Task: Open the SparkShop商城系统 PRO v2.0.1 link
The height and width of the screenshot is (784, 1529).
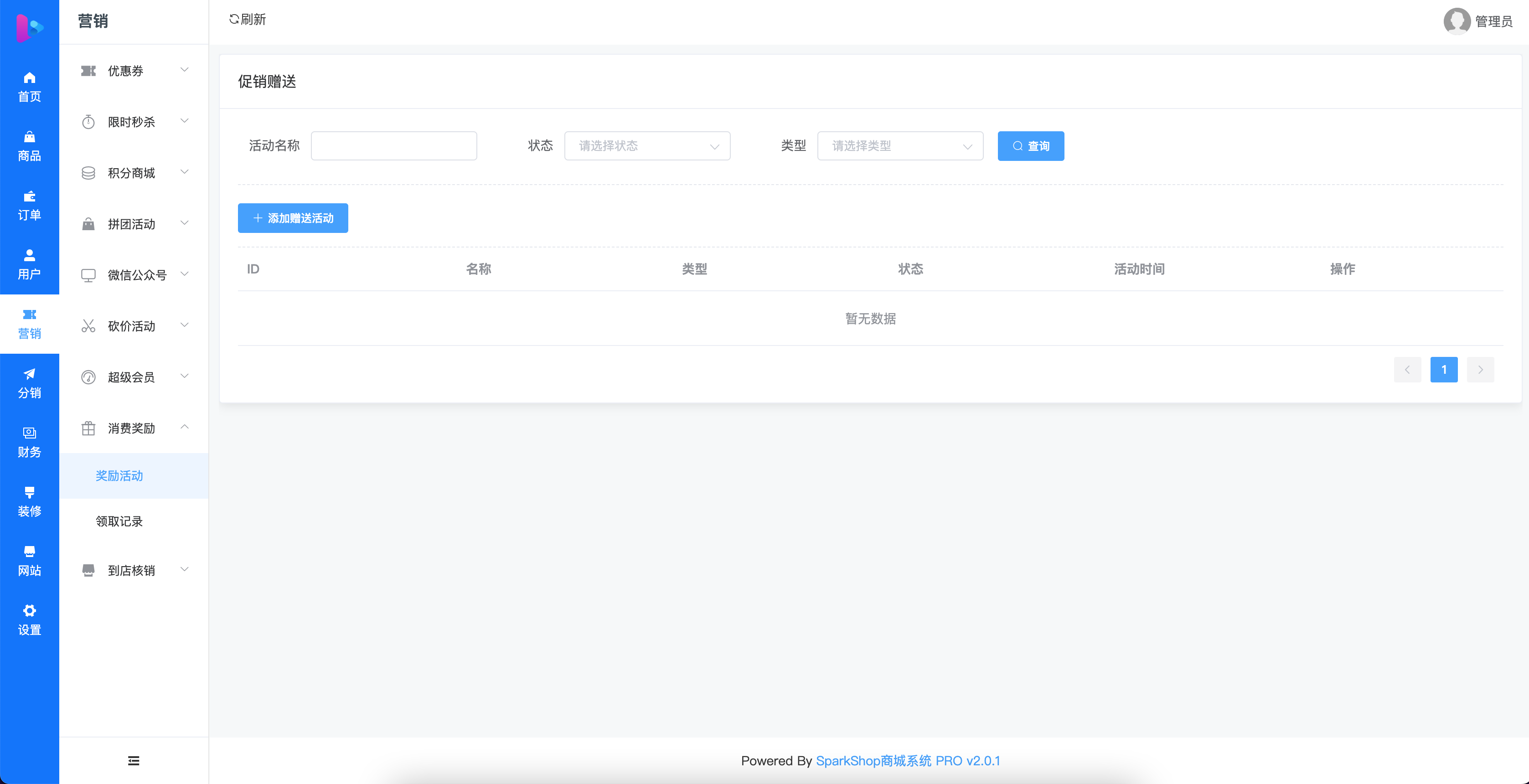Action: [908, 761]
